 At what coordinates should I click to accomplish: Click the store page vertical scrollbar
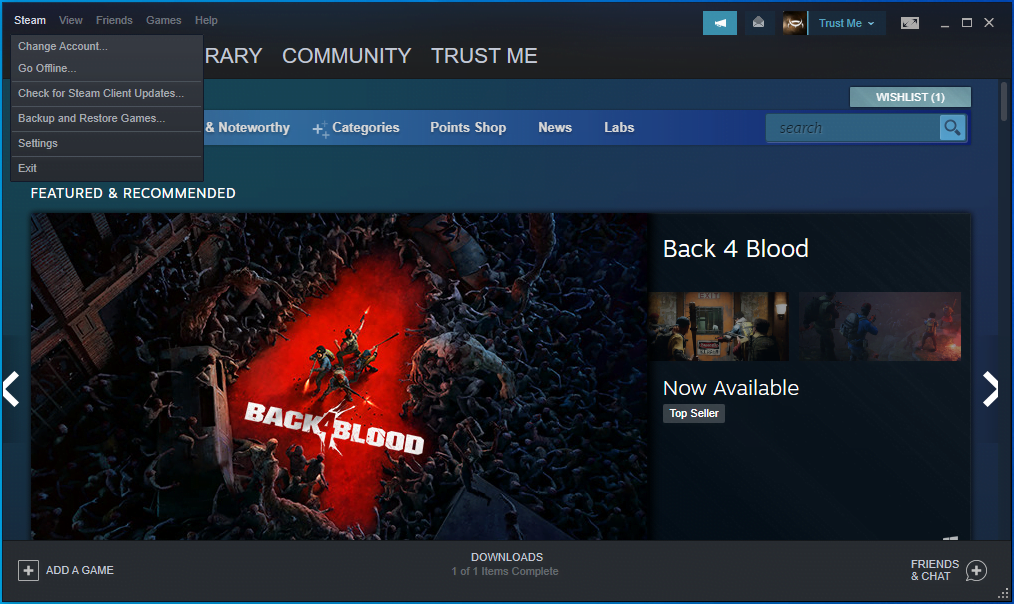[1004, 101]
